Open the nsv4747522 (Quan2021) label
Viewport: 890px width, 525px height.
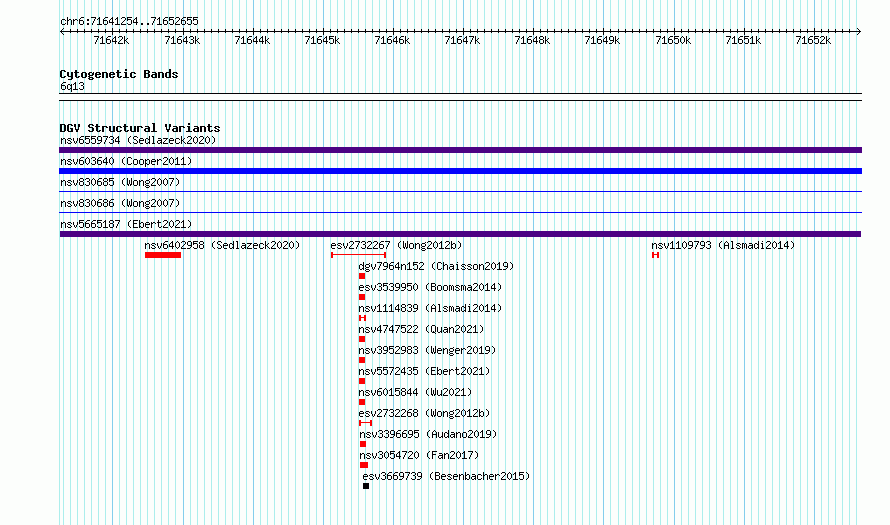421,329
